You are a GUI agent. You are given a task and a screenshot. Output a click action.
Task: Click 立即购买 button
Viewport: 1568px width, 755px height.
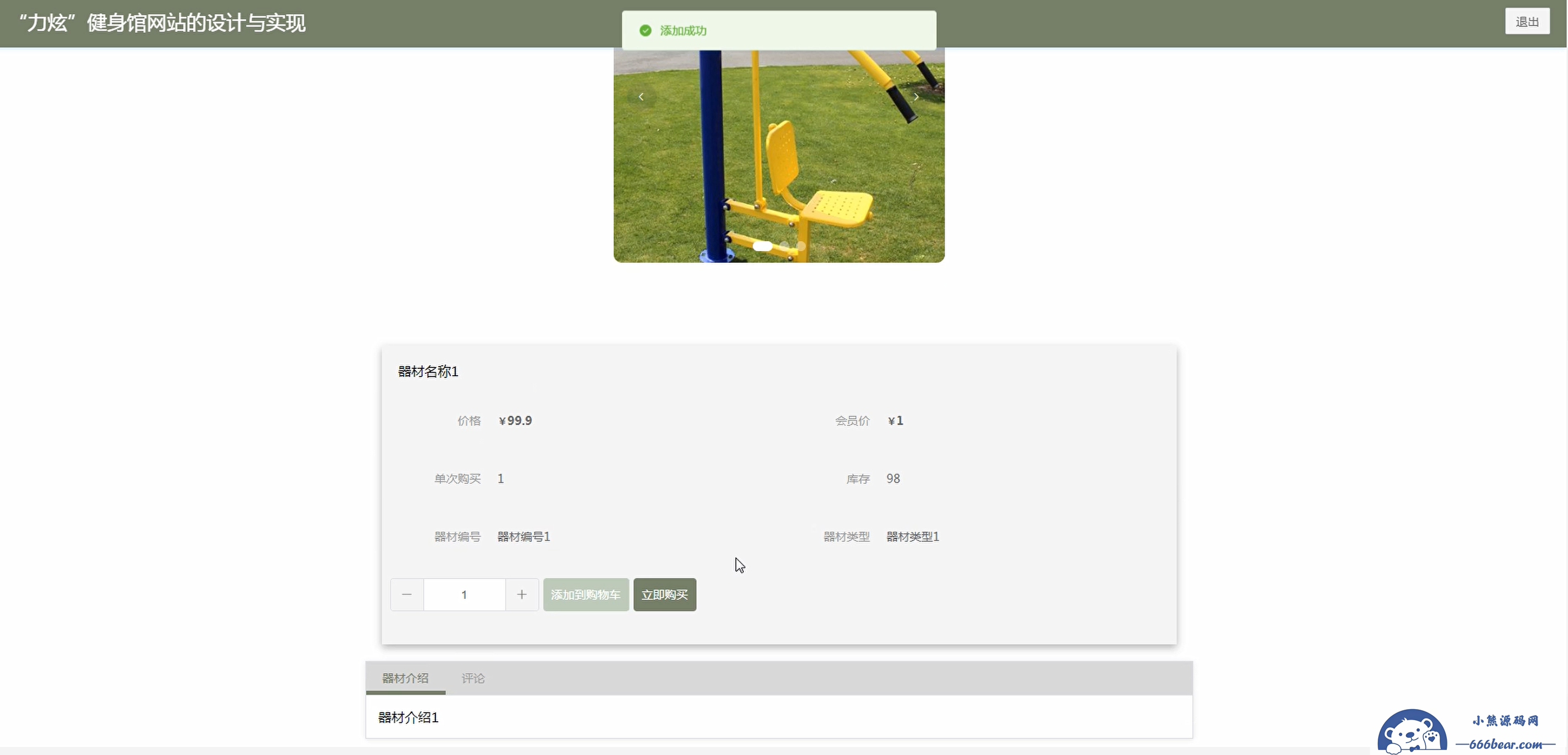point(665,595)
